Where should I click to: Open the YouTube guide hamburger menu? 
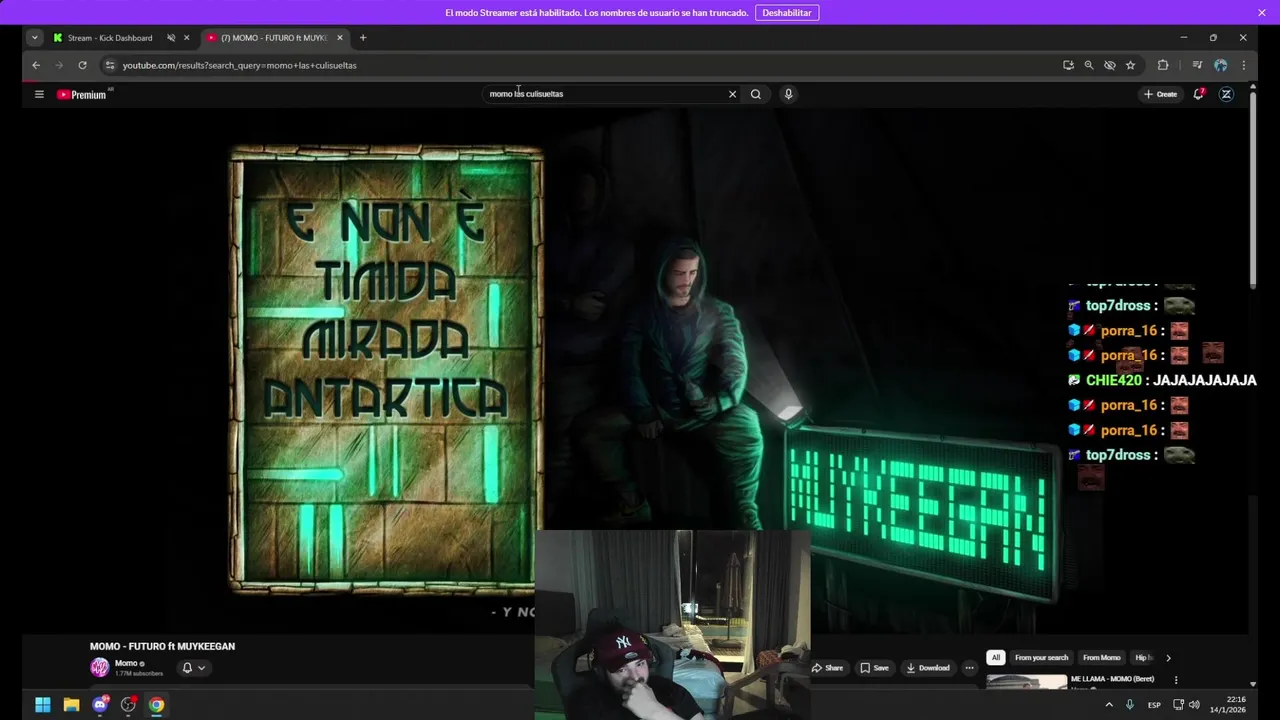39,94
